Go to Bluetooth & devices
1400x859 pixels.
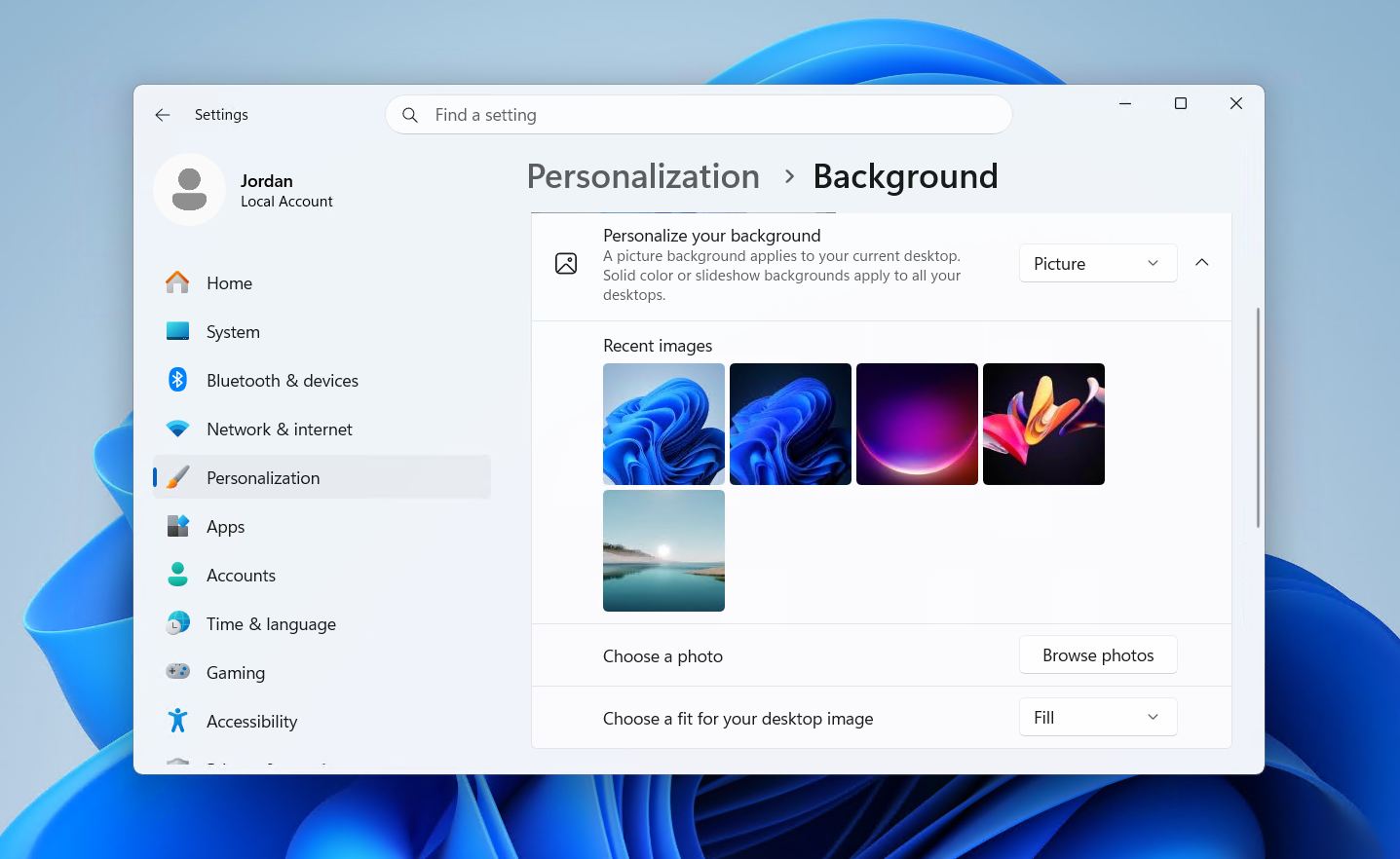pyautogui.click(x=322, y=380)
